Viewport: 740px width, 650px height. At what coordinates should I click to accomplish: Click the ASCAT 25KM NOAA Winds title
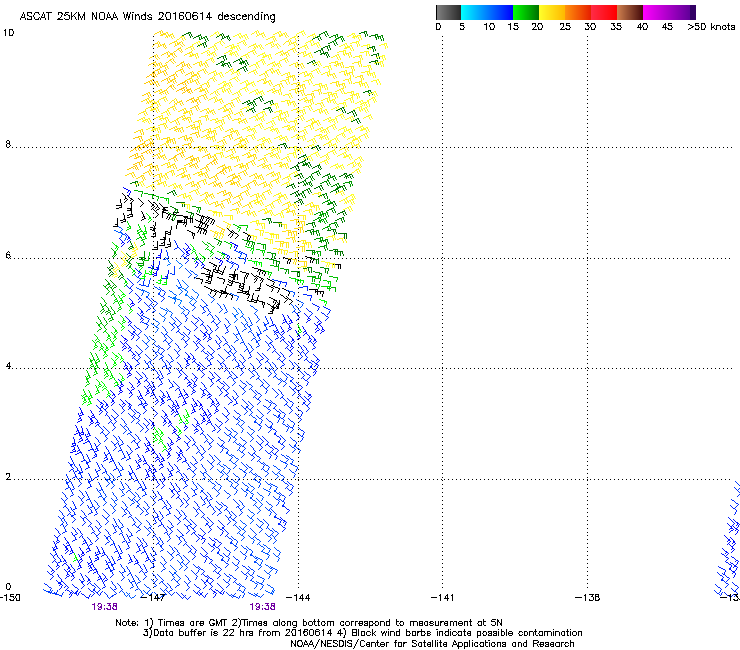pyautogui.click(x=147, y=17)
